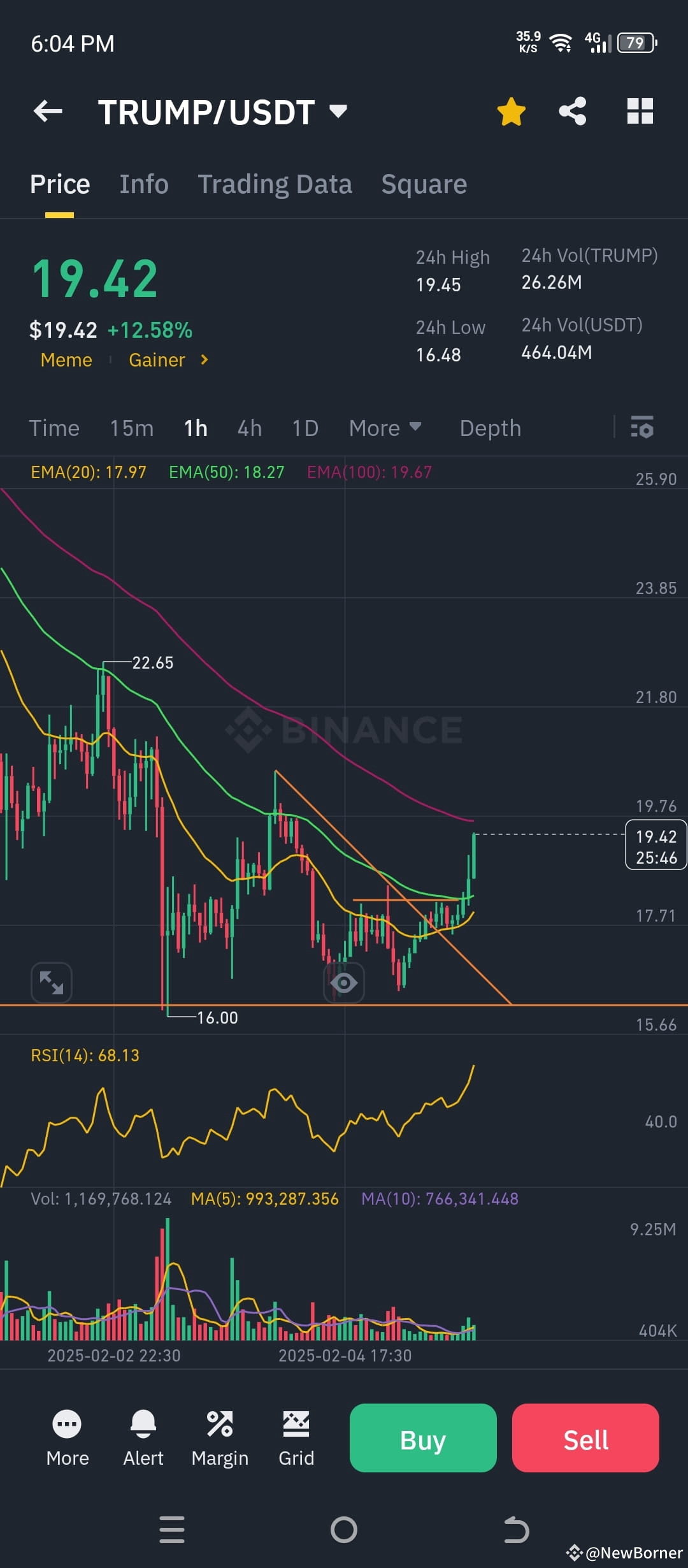Select the 1D chart interval
This screenshot has height=1568, width=688.
click(x=305, y=428)
